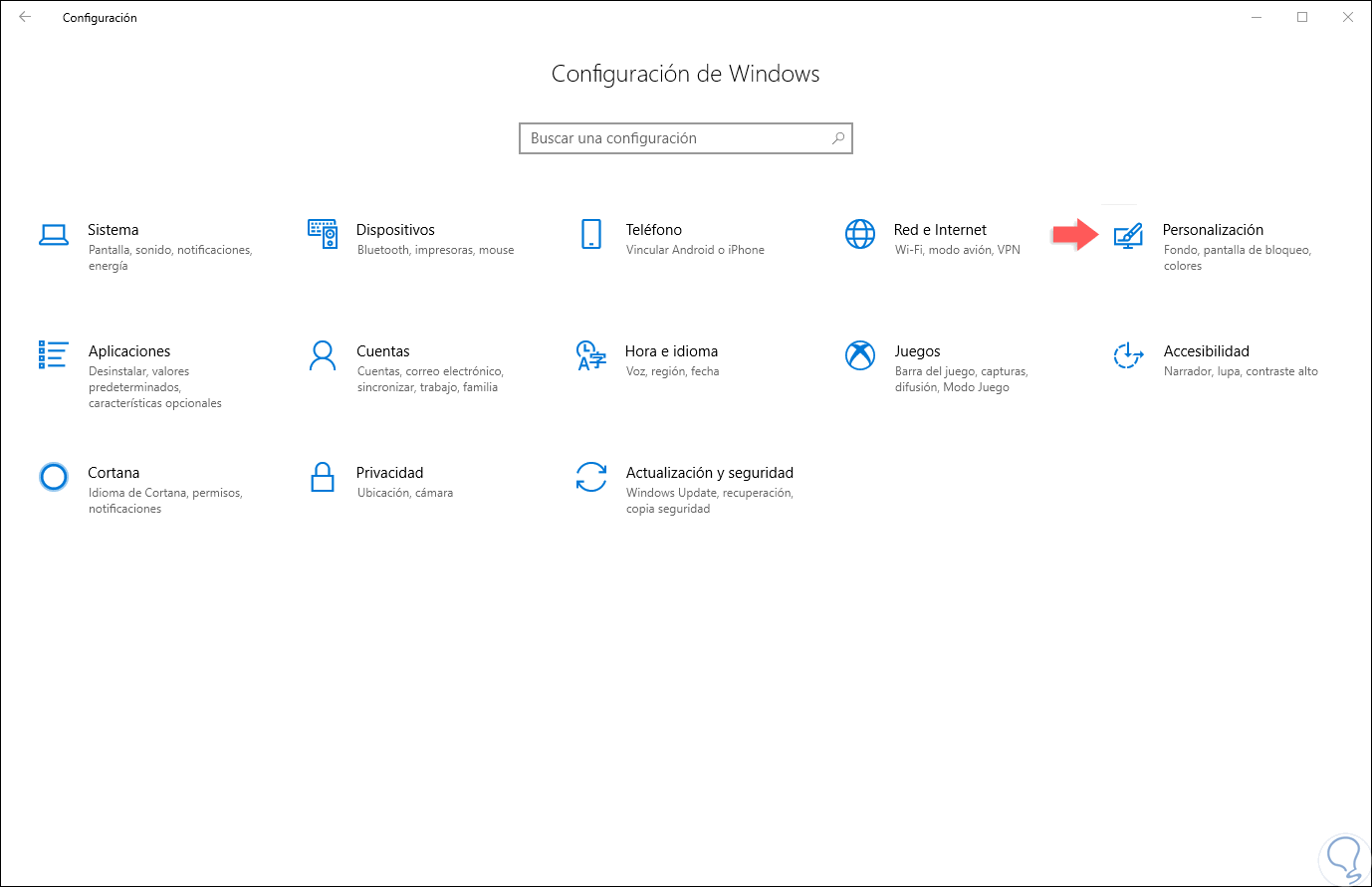
Task: Select the 'Juegos' category title
Action: [x=918, y=351]
